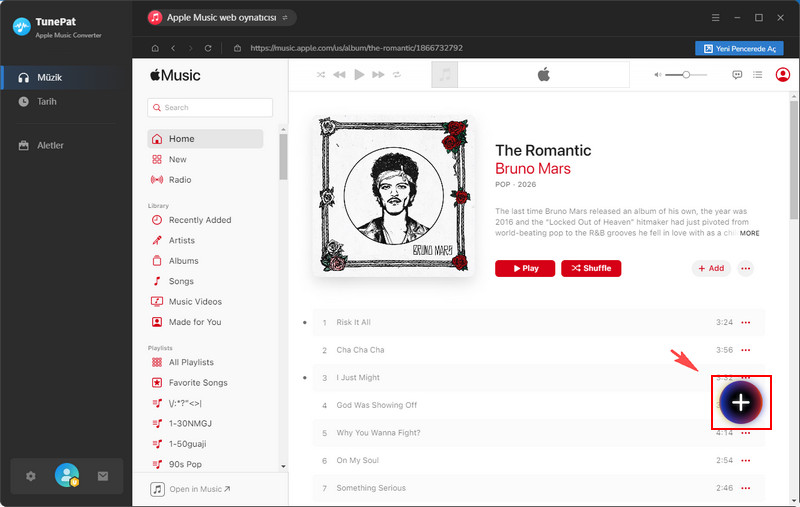The height and width of the screenshot is (507, 800).
Task: Adjust the volume slider
Action: click(x=686, y=75)
